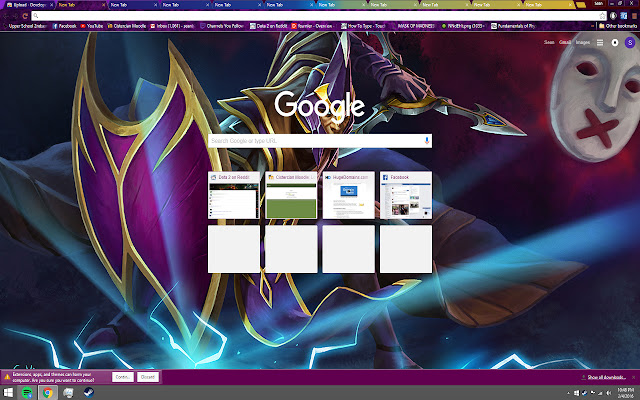Click the Chrome icon in the taskbar
The image size is (640, 400).
pos(48,393)
